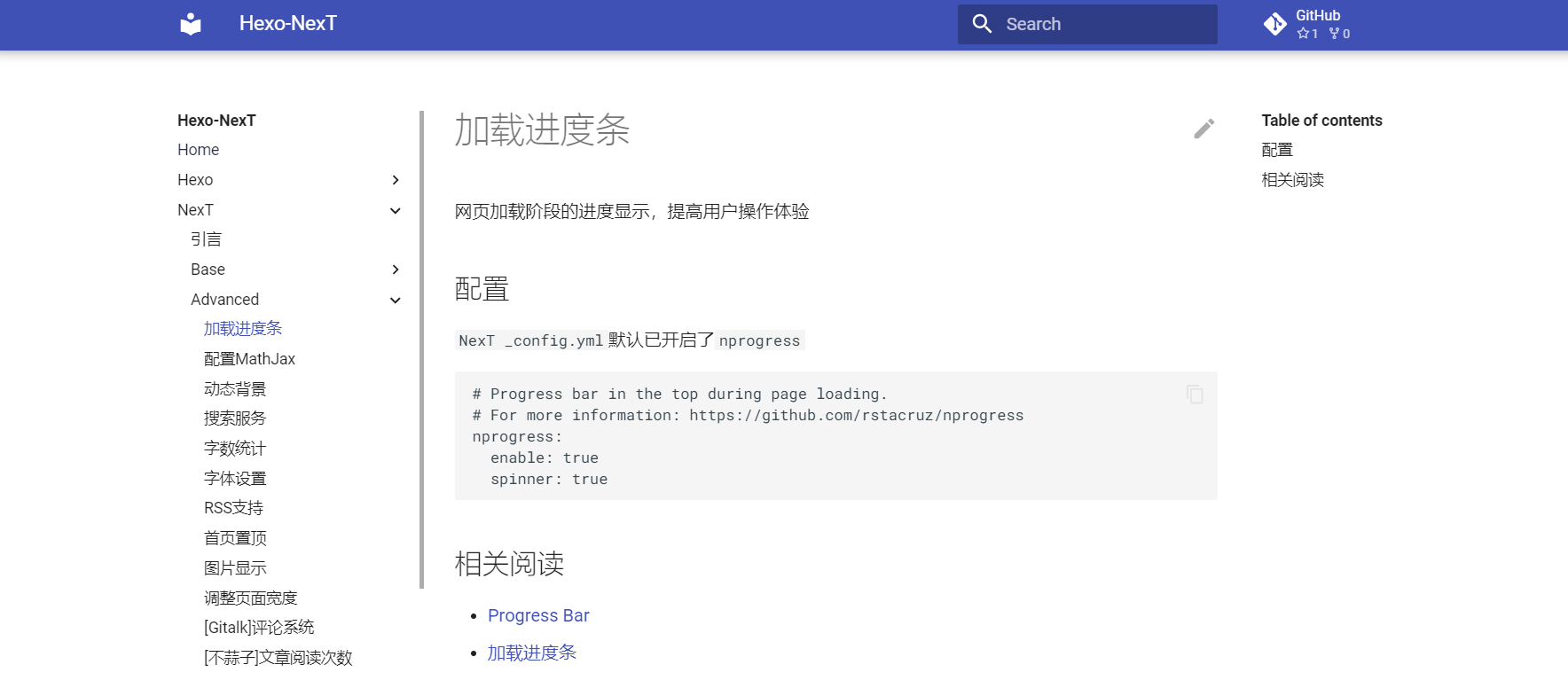
Task: Click the Hexo-NexT sidebar title
Action: pyautogui.click(x=216, y=121)
